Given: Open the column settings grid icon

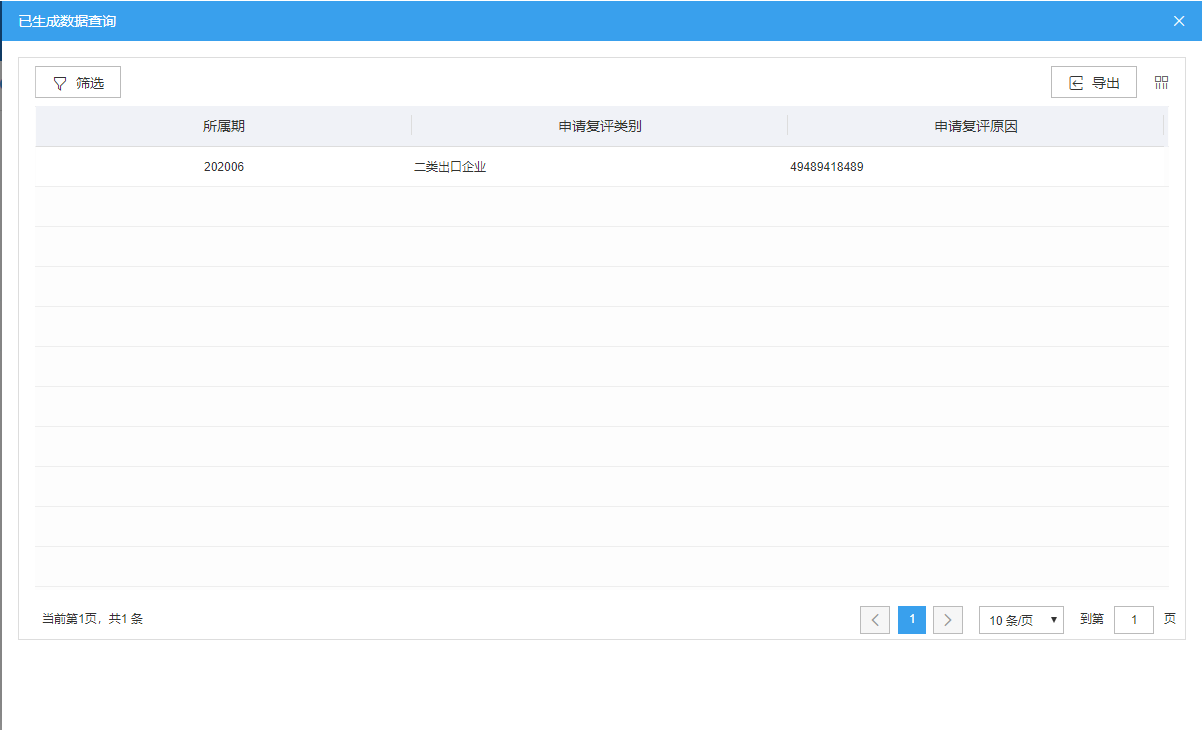Looking at the screenshot, I should (1161, 83).
